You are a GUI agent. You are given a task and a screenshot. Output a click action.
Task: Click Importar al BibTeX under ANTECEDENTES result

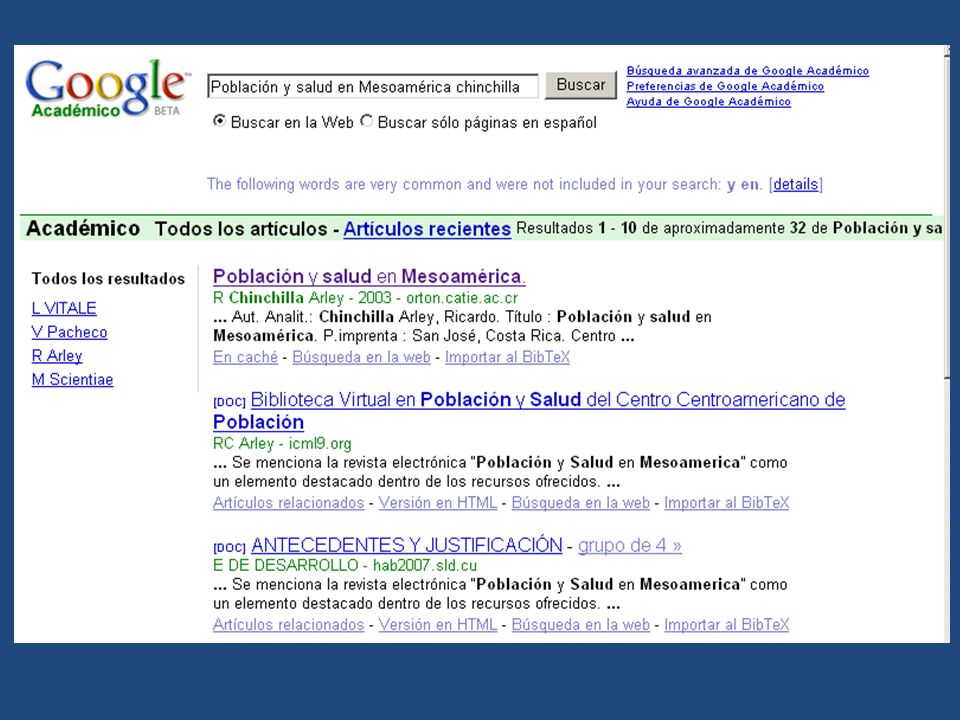coord(726,624)
